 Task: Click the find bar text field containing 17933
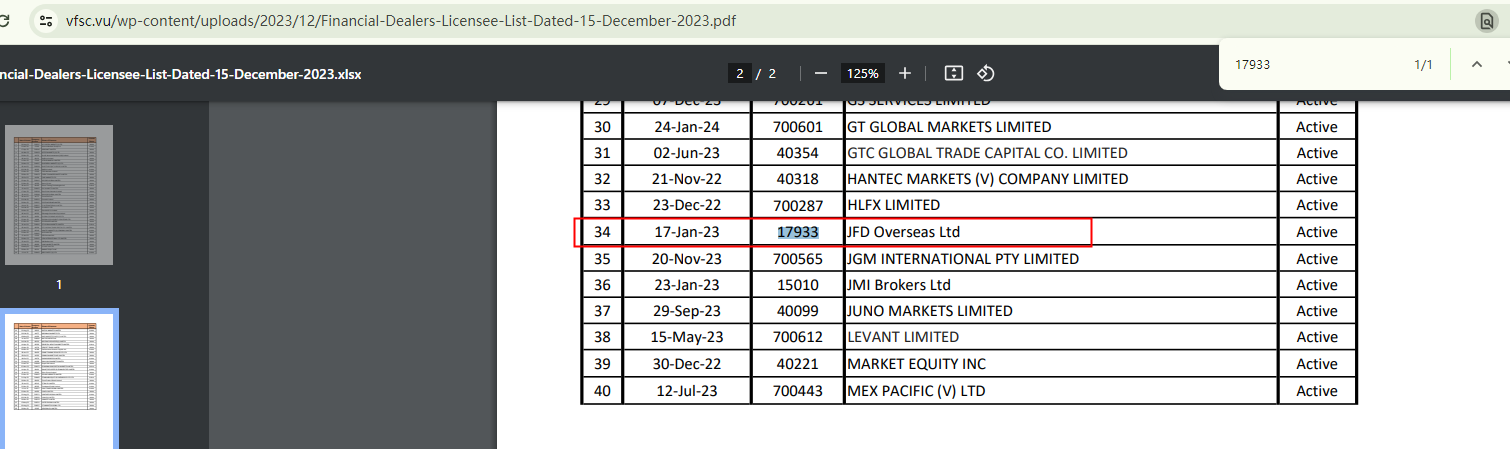pyautogui.click(x=1310, y=65)
